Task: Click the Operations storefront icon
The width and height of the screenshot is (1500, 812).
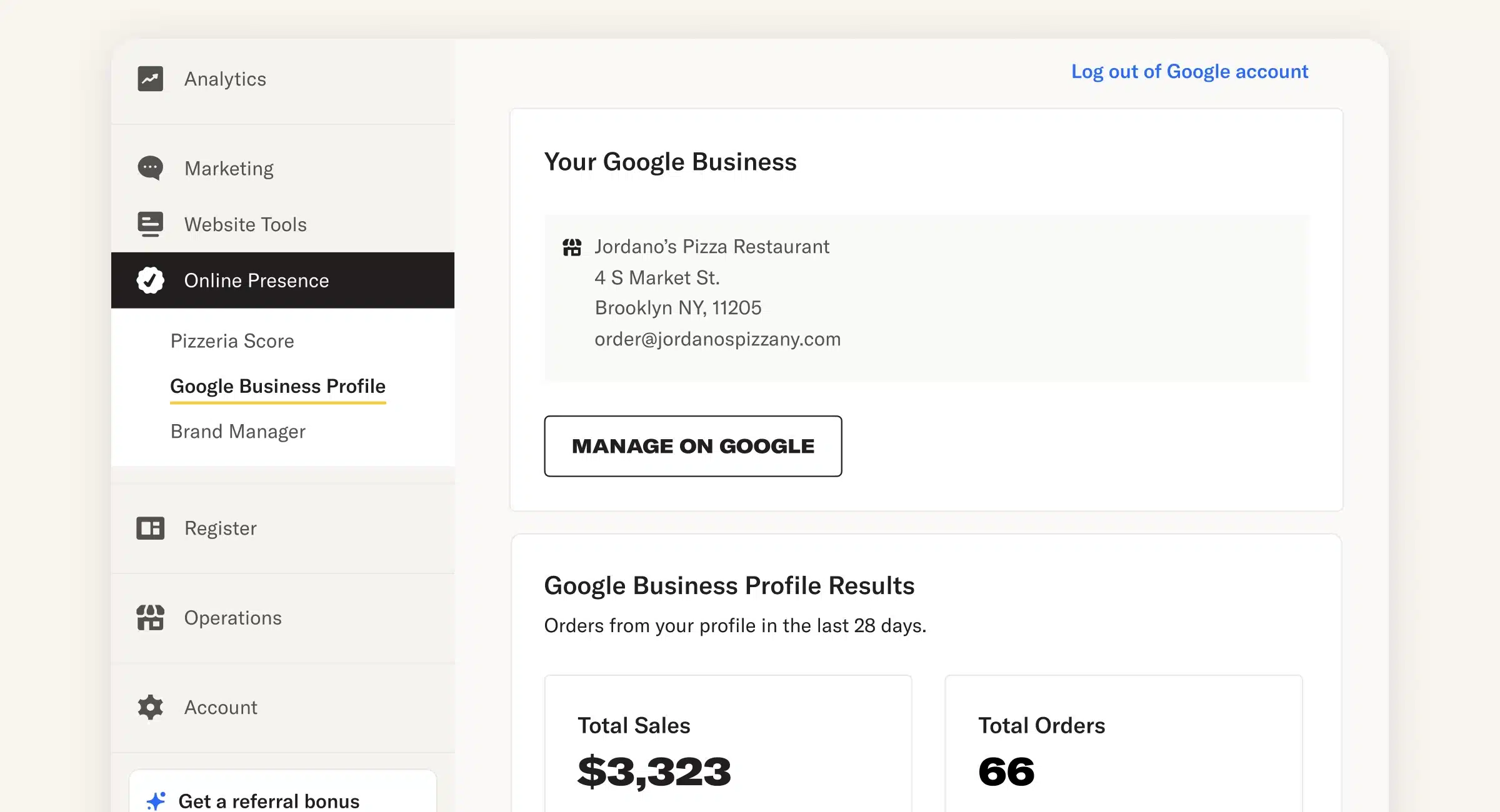Action: pos(150,618)
